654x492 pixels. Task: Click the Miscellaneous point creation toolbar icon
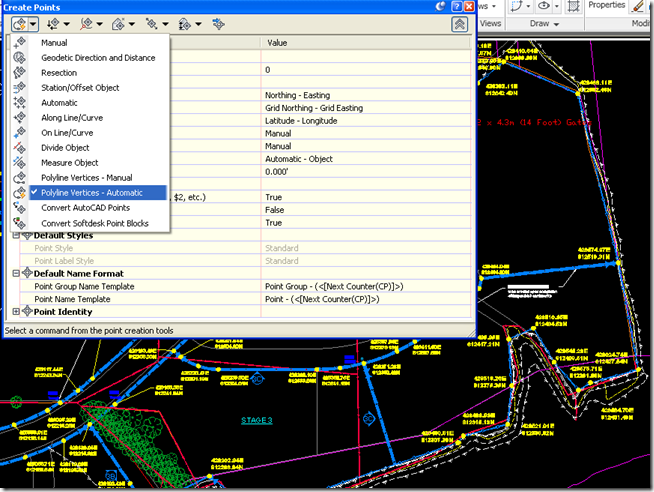[x=20, y=24]
